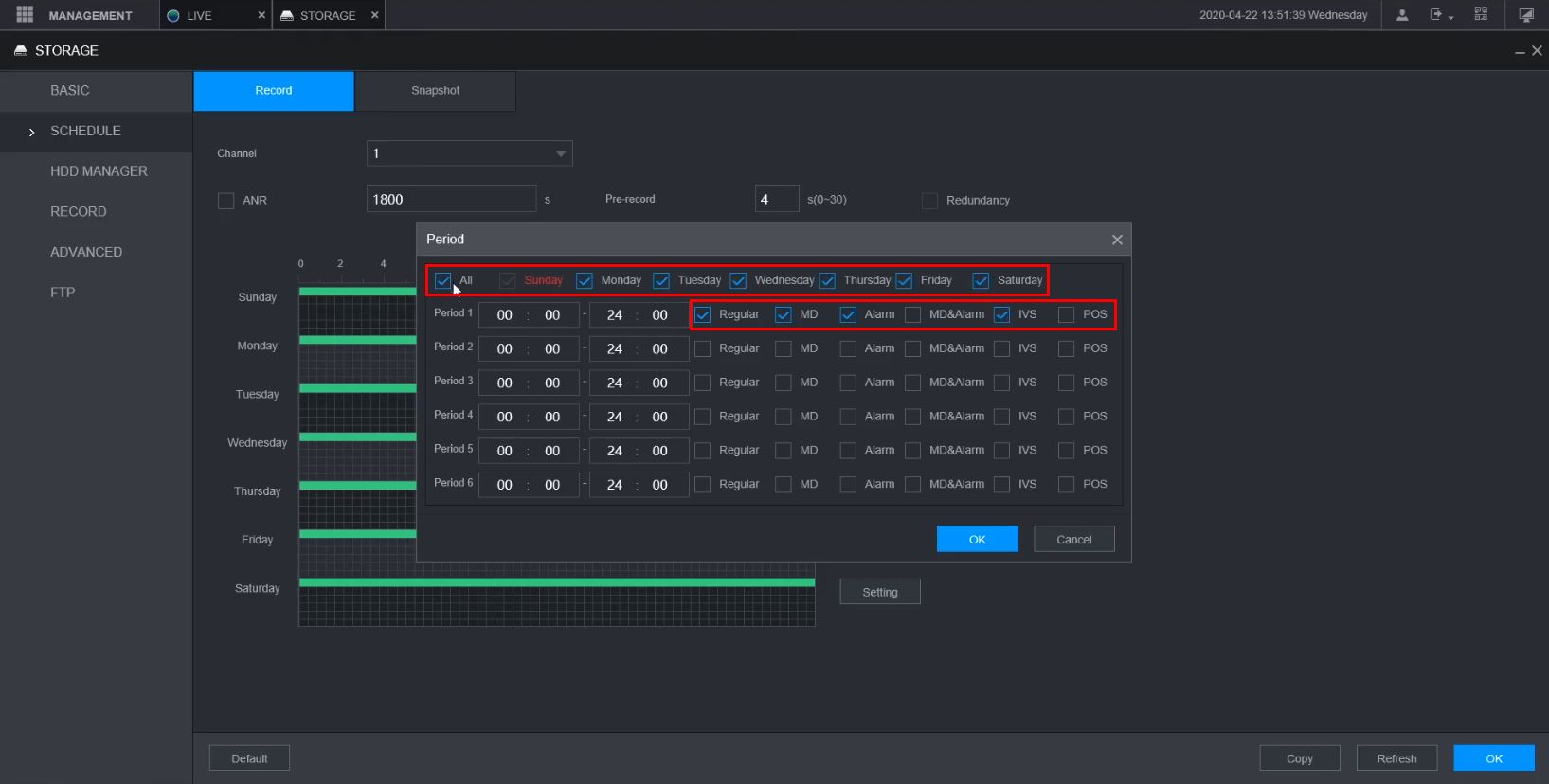The width and height of the screenshot is (1549, 784).
Task: Open the Channel dropdown
Action: [x=469, y=153]
